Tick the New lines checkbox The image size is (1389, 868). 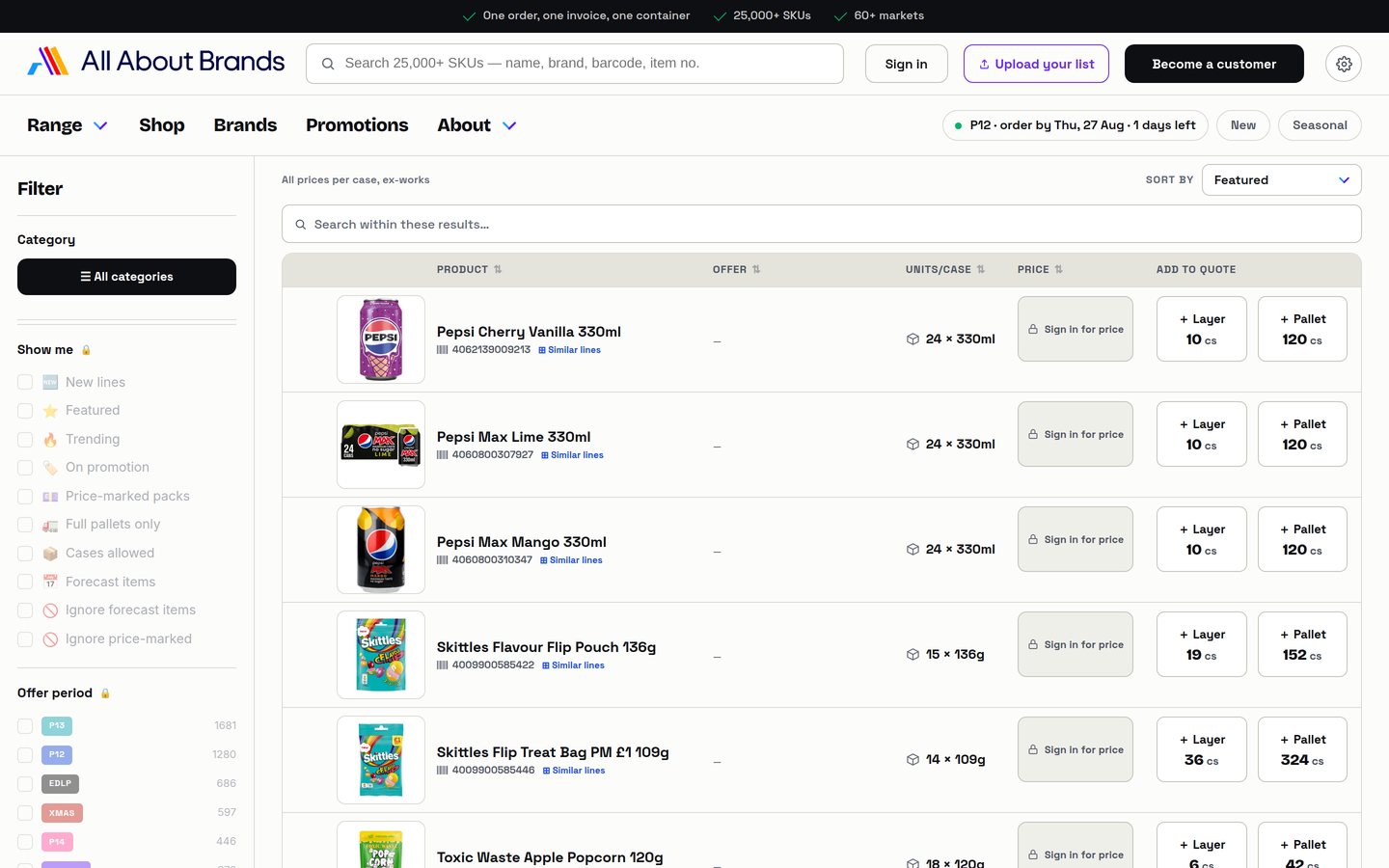[x=25, y=383]
